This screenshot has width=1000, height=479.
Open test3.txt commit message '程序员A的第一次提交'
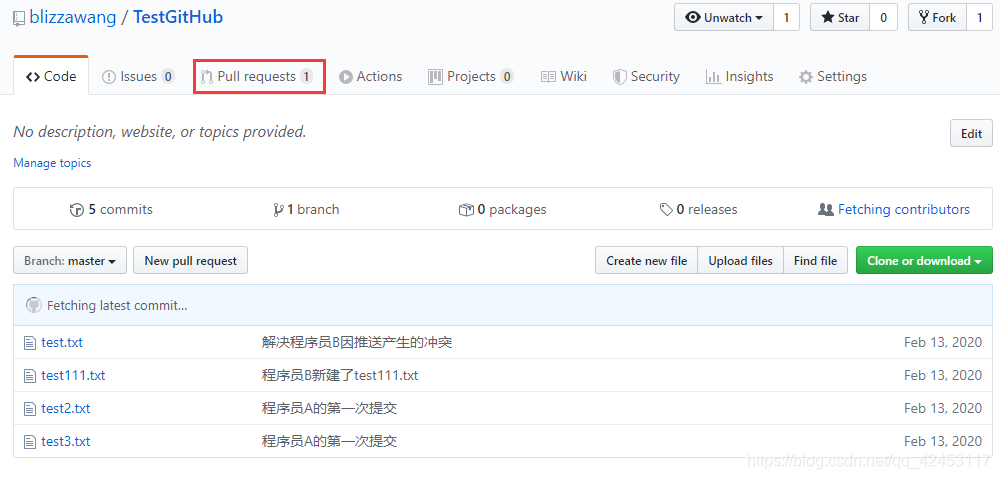tap(330, 441)
